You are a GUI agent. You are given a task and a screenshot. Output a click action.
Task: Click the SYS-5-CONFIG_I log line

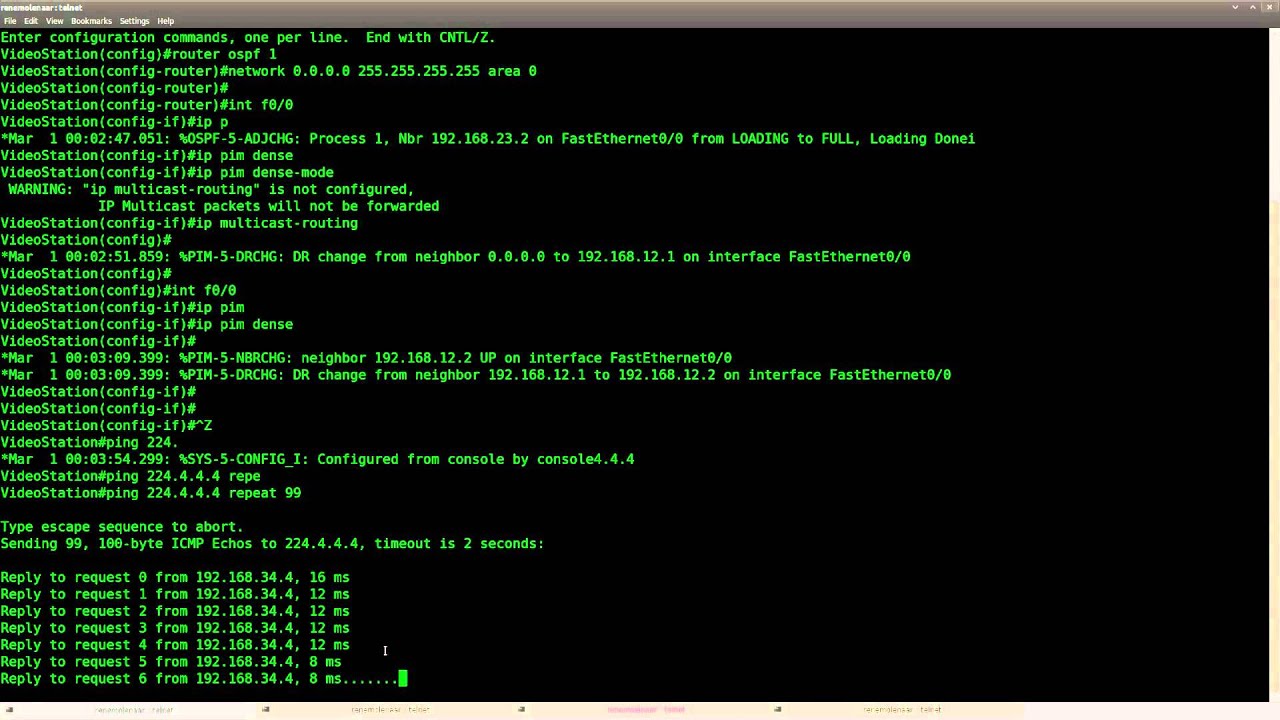coord(317,459)
